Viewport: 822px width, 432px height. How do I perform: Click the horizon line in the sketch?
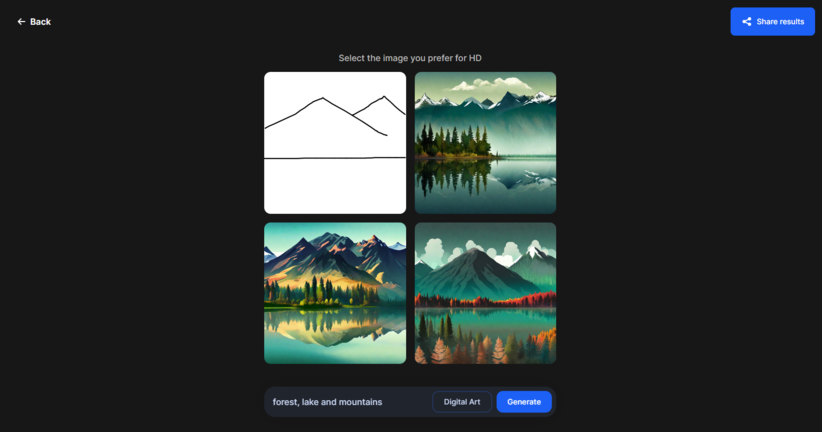coord(335,158)
